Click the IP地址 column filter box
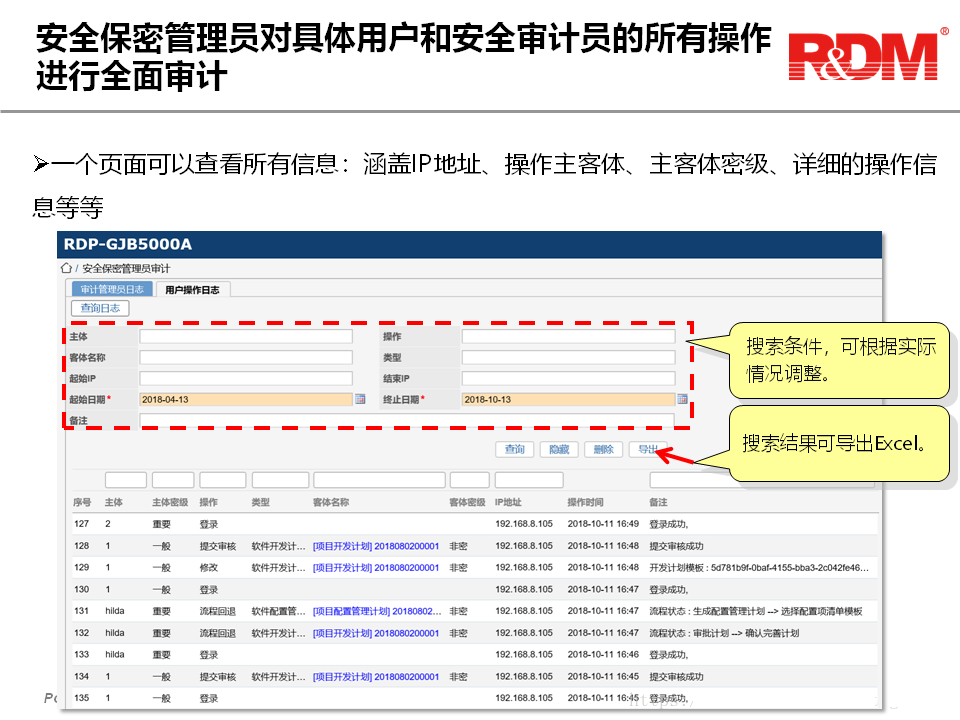This screenshot has width=960, height=720. pyautogui.click(x=529, y=479)
